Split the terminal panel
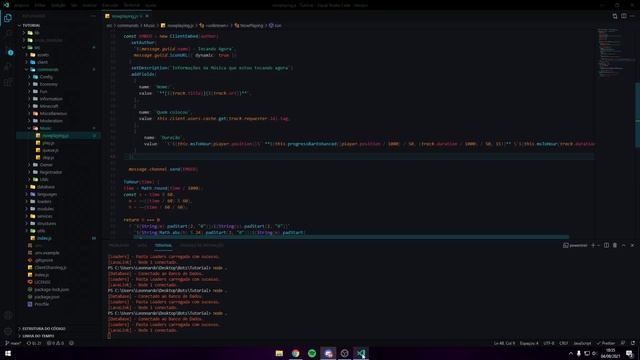 click(x=607, y=245)
